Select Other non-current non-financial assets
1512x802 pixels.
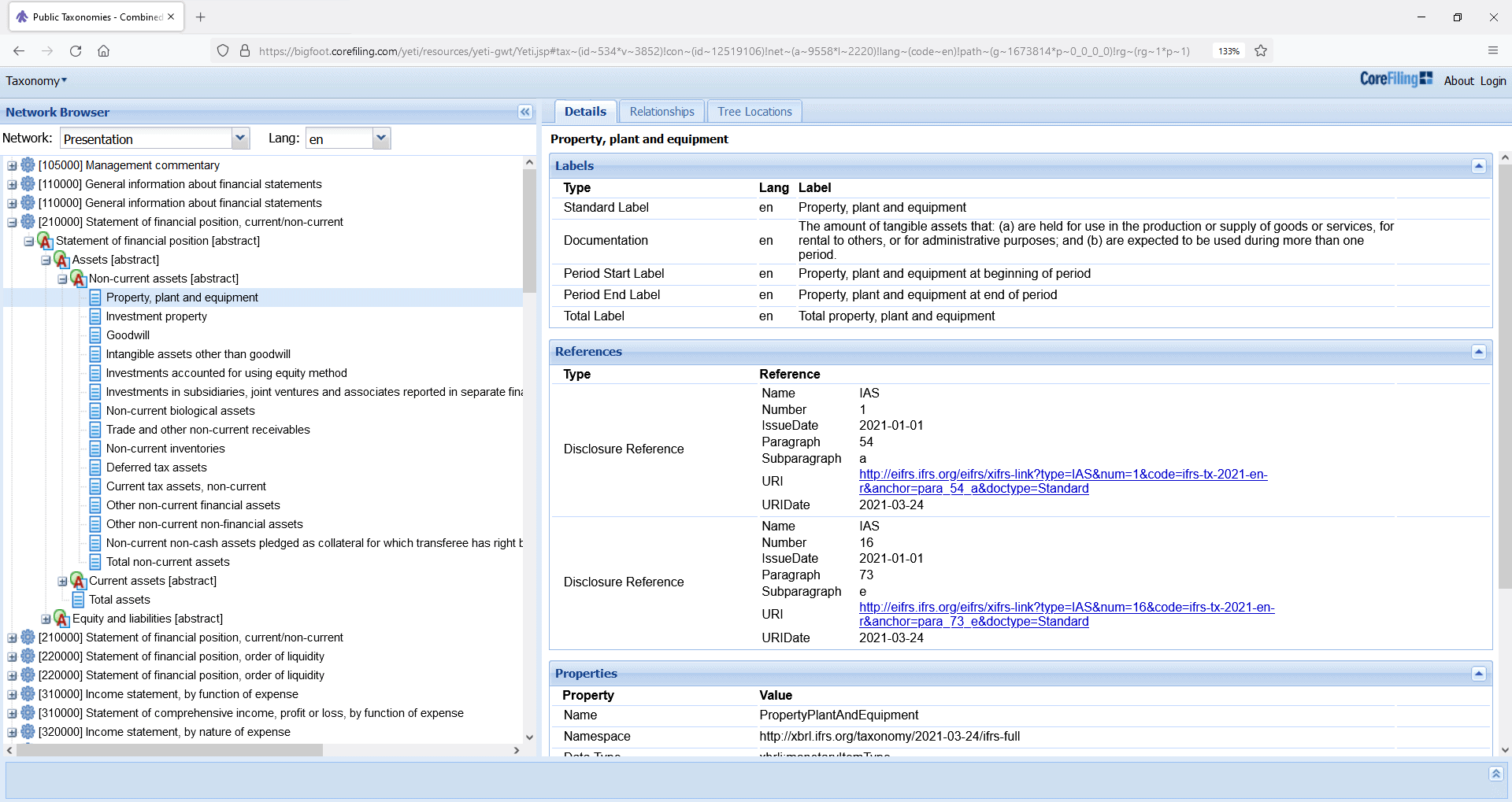pos(204,524)
